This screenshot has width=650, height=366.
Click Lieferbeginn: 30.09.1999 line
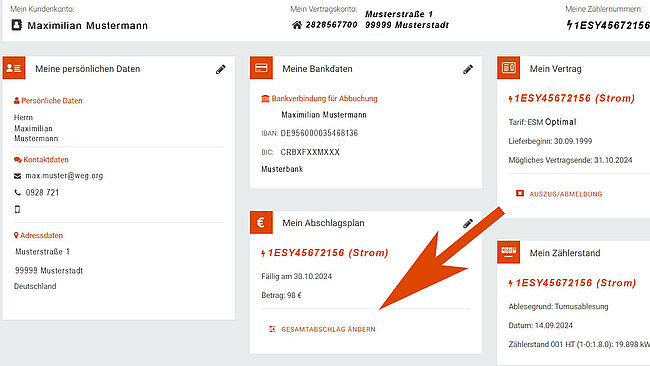tap(550, 141)
